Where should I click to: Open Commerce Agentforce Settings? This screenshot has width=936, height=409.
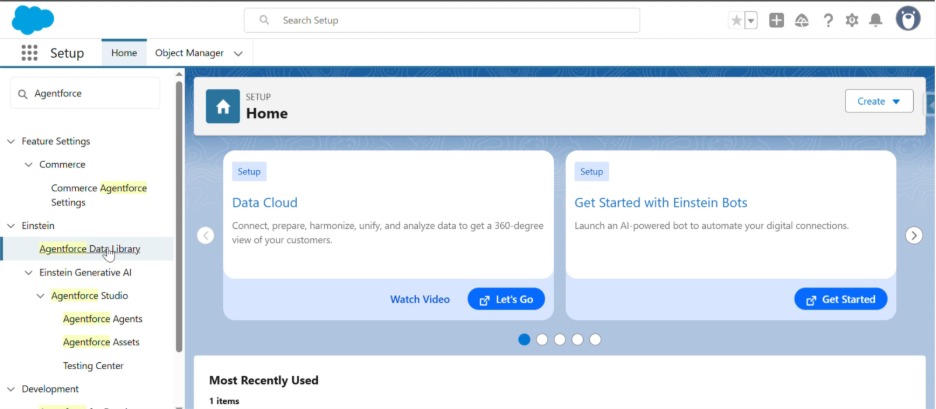[x=98, y=195]
